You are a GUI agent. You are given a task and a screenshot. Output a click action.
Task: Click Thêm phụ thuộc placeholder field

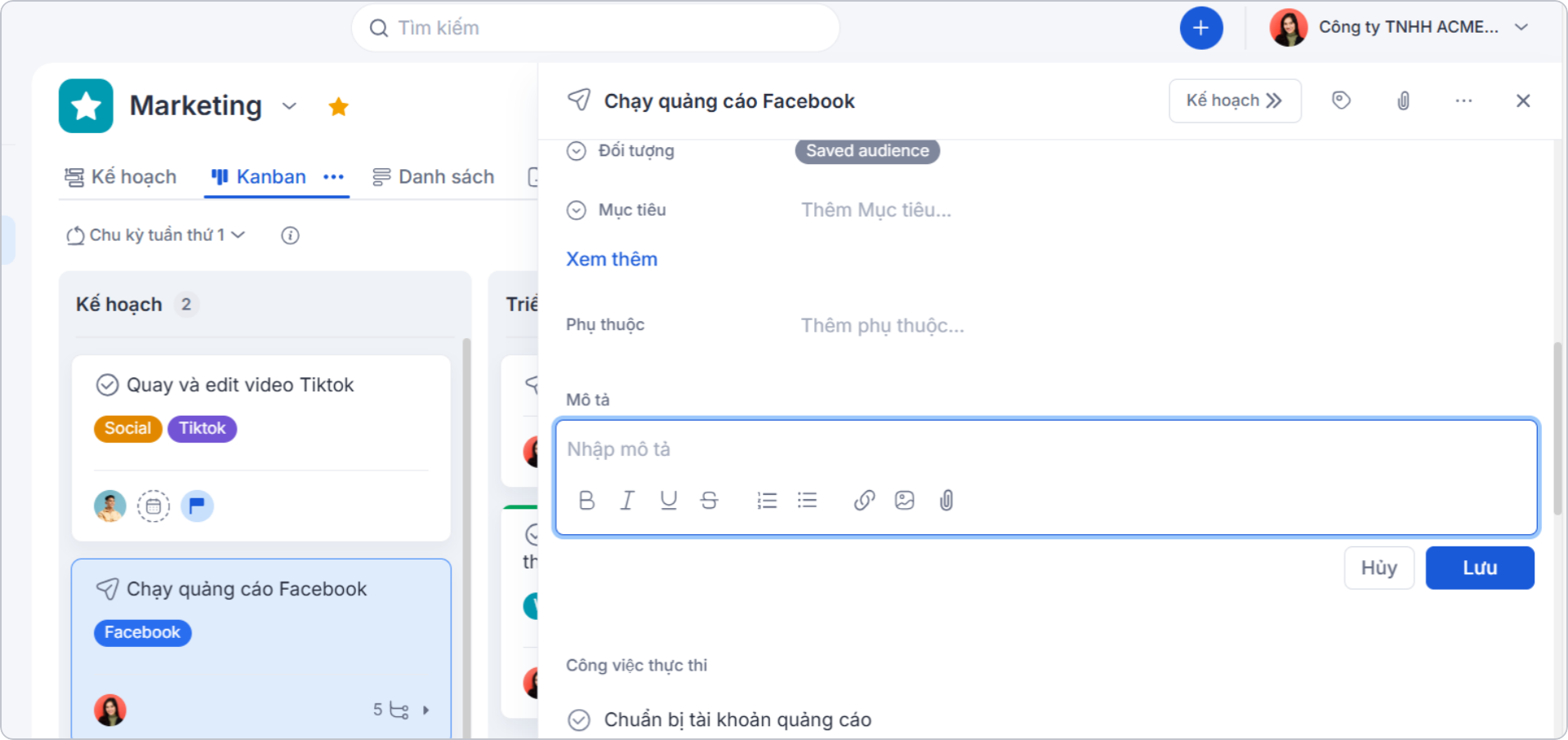pyautogui.click(x=883, y=325)
